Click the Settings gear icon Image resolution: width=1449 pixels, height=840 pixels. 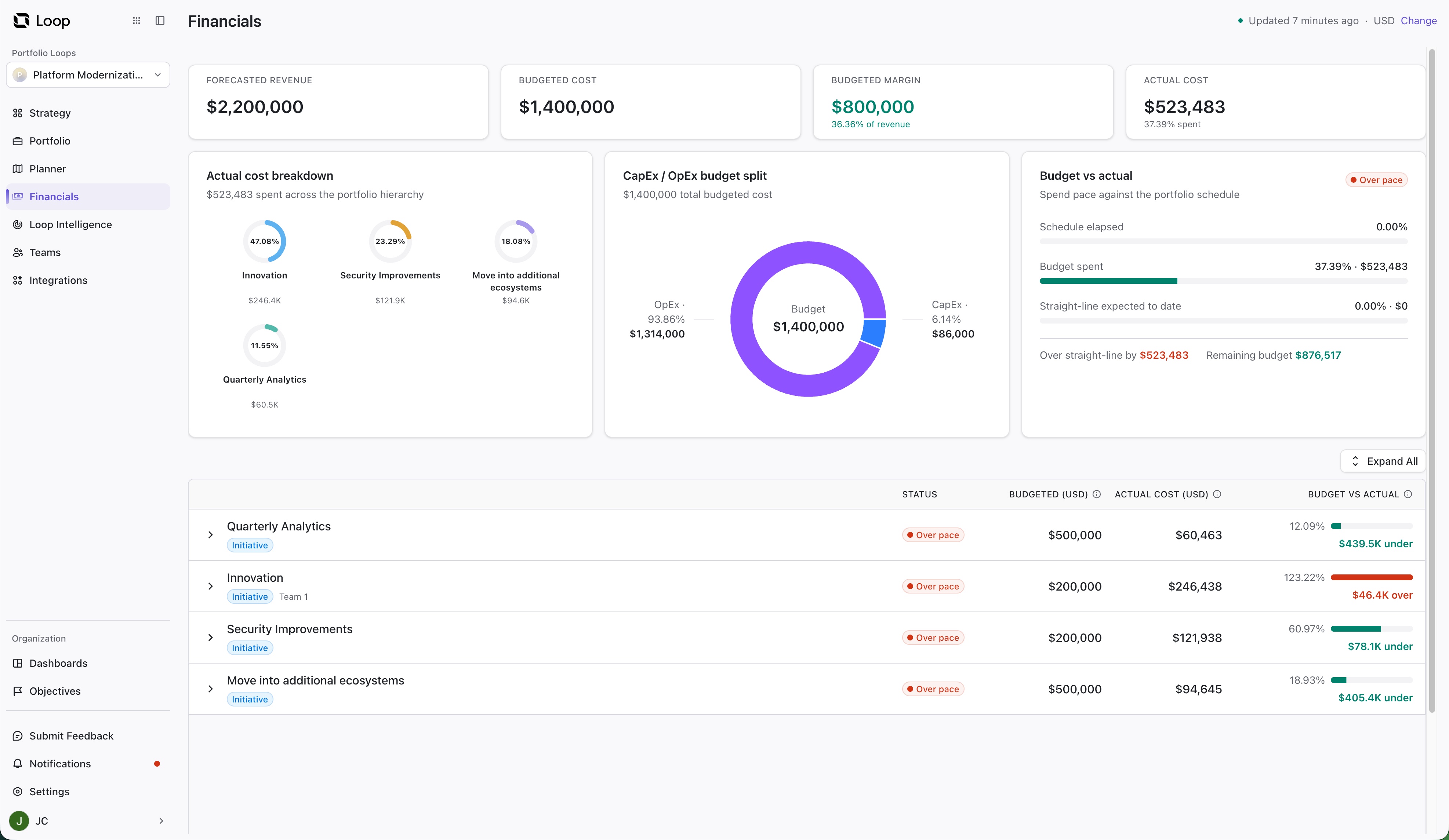pyautogui.click(x=18, y=792)
